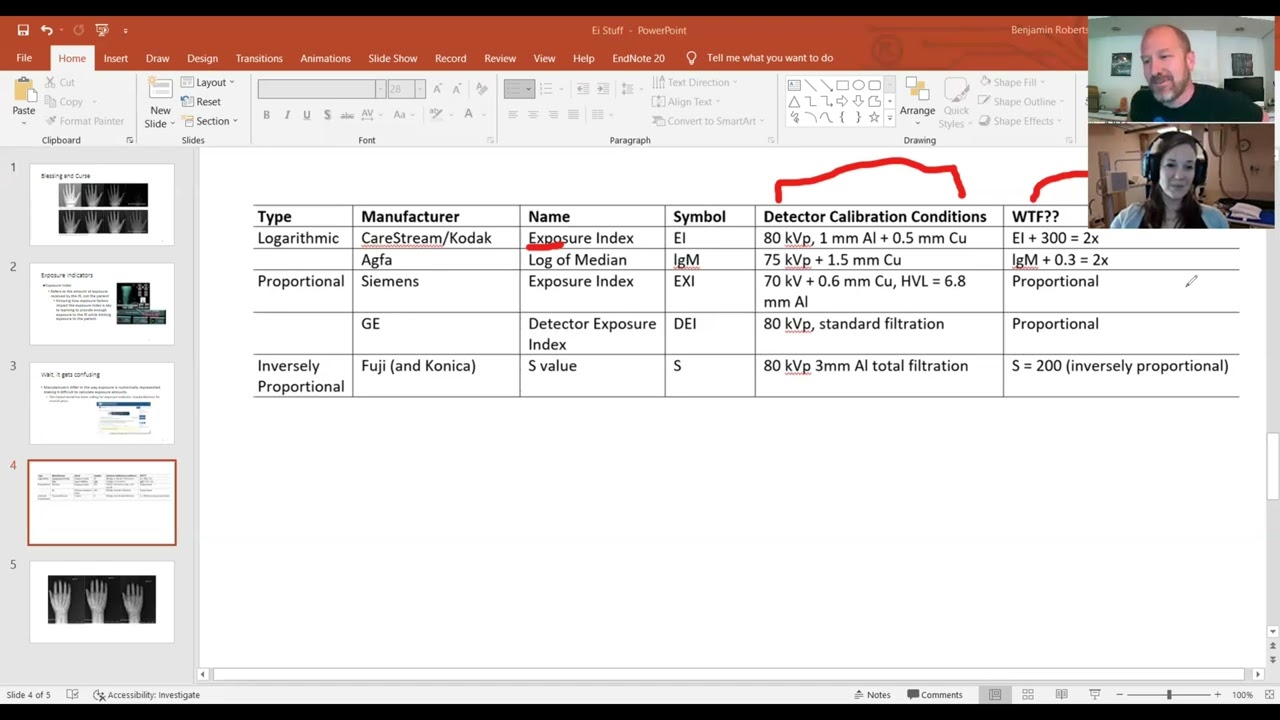Select slide 5 thumbnail with hand x-rays
The image size is (1280, 720).
102,601
